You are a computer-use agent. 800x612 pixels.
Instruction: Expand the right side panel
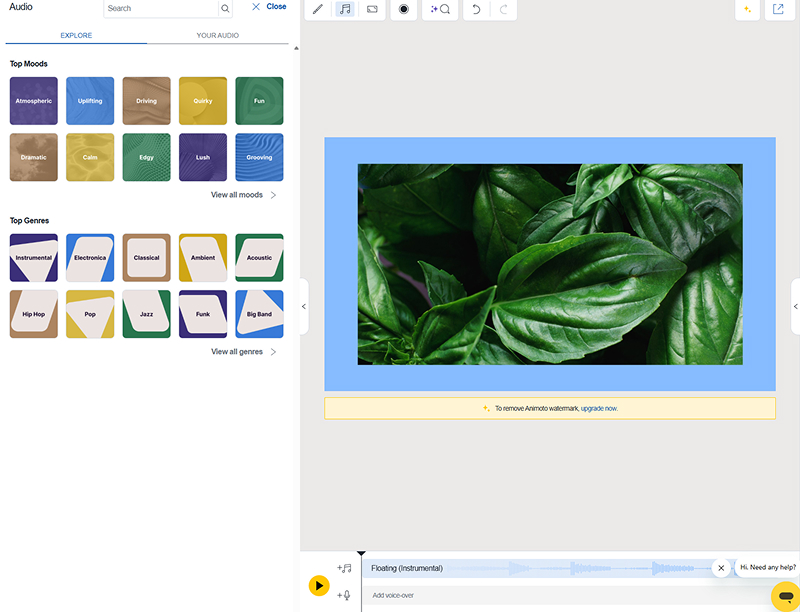pos(795,307)
